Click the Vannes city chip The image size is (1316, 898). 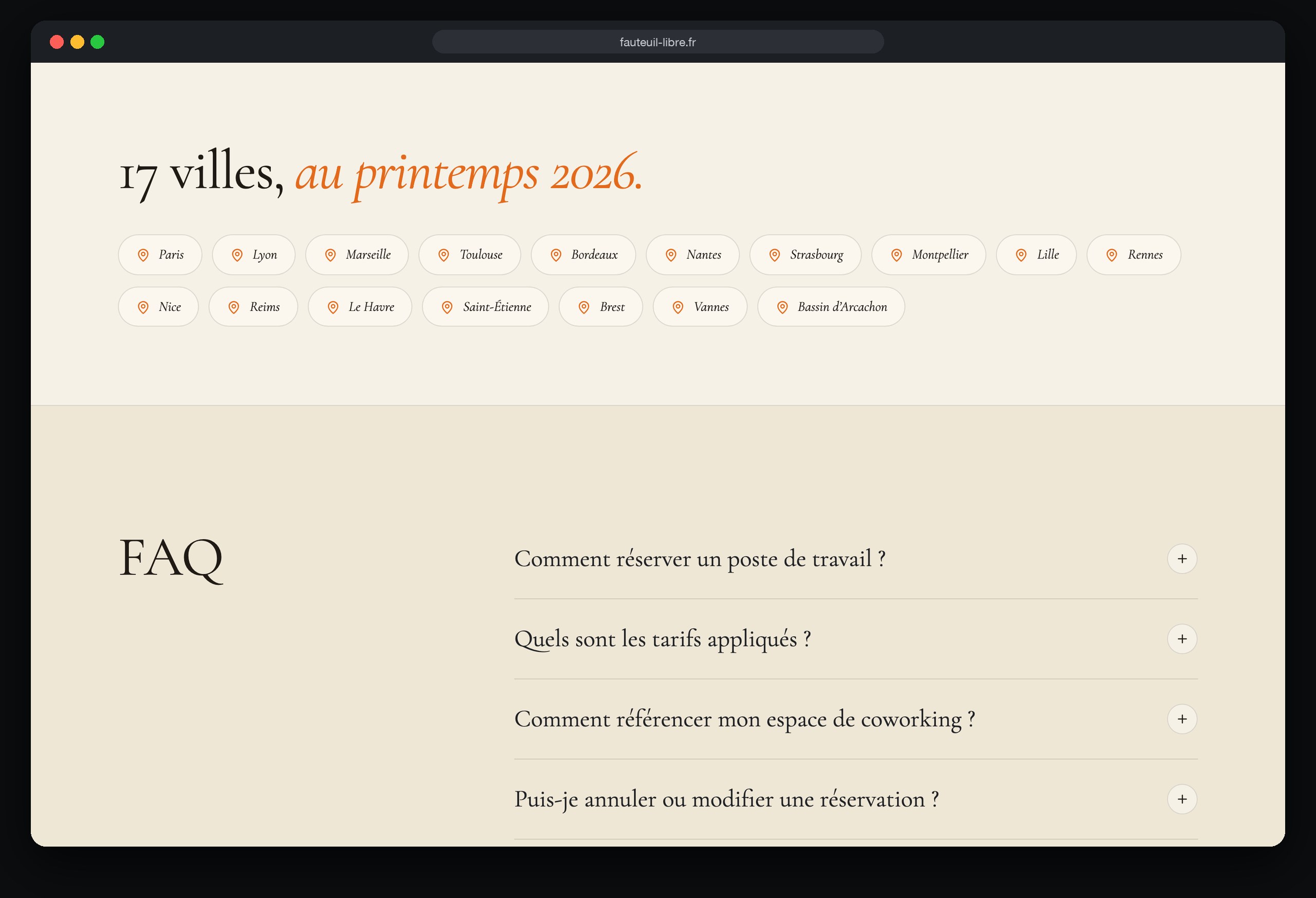click(x=700, y=307)
